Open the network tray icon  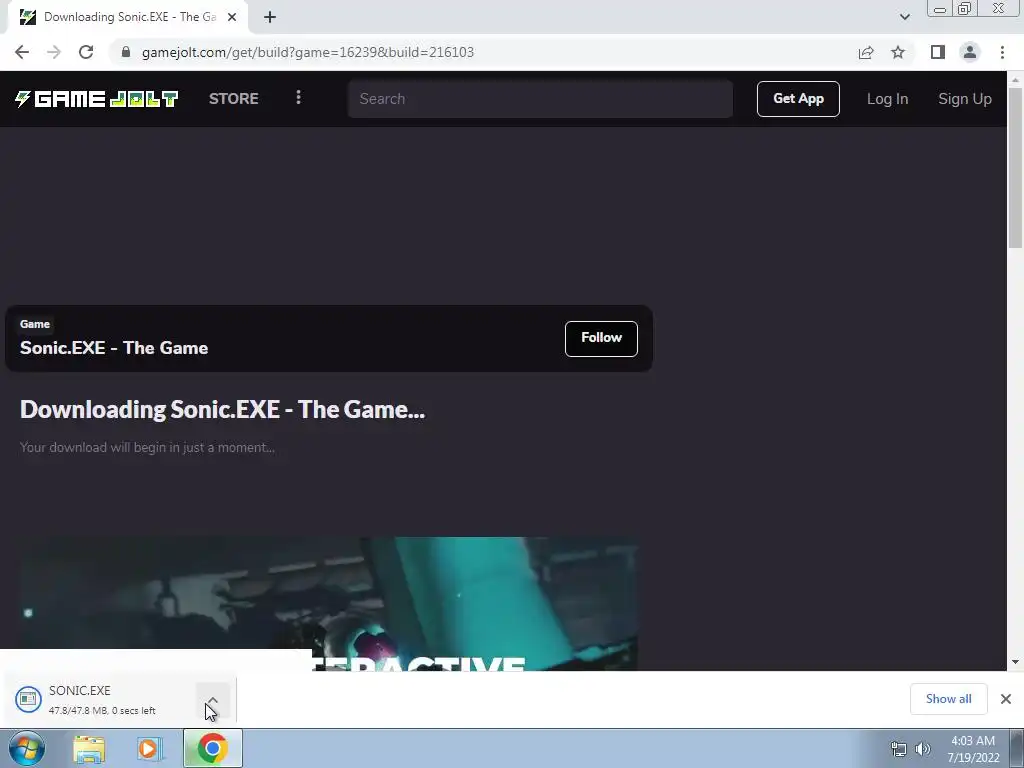(899, 749)
